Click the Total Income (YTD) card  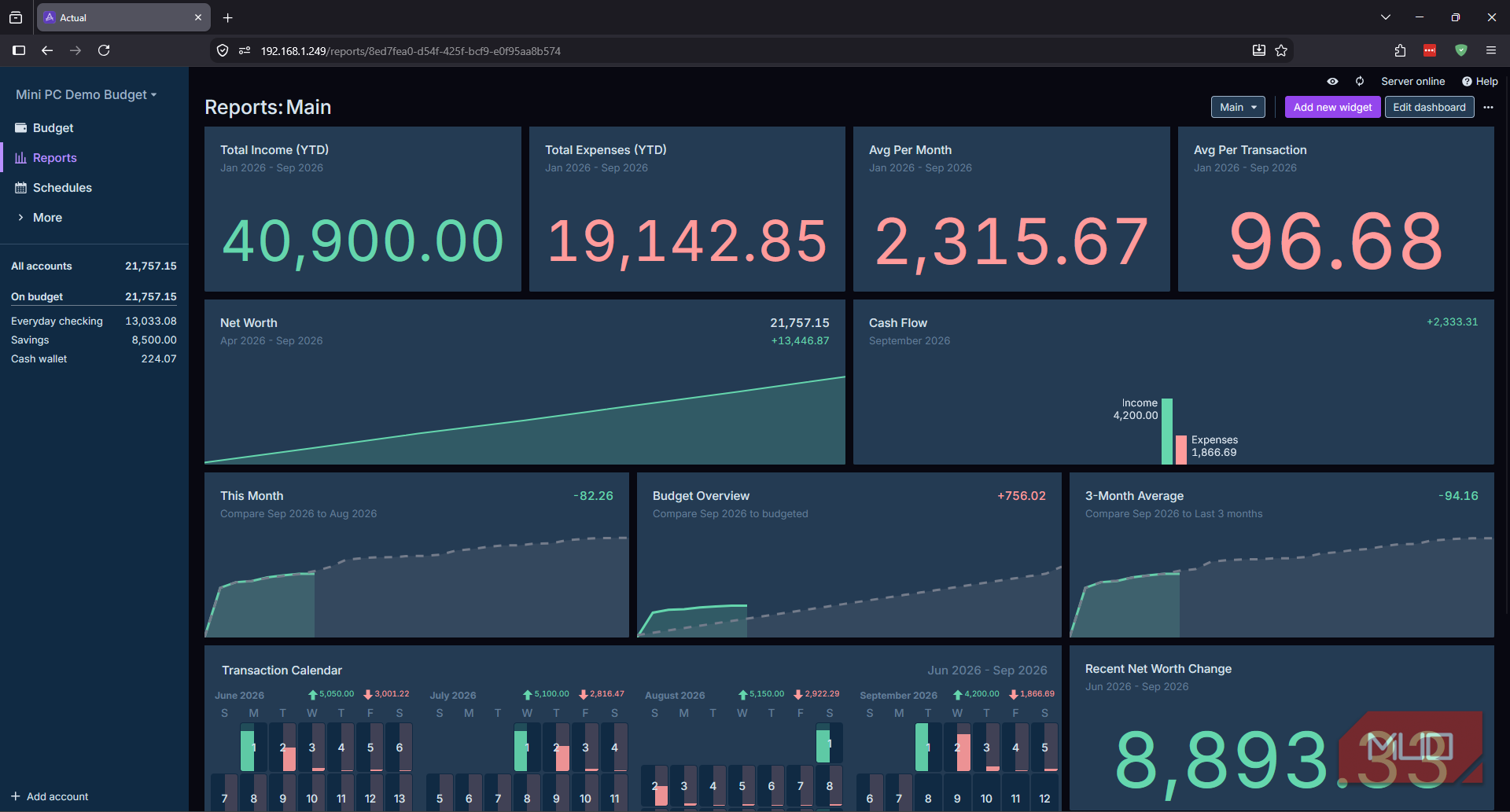pos(363,209)
